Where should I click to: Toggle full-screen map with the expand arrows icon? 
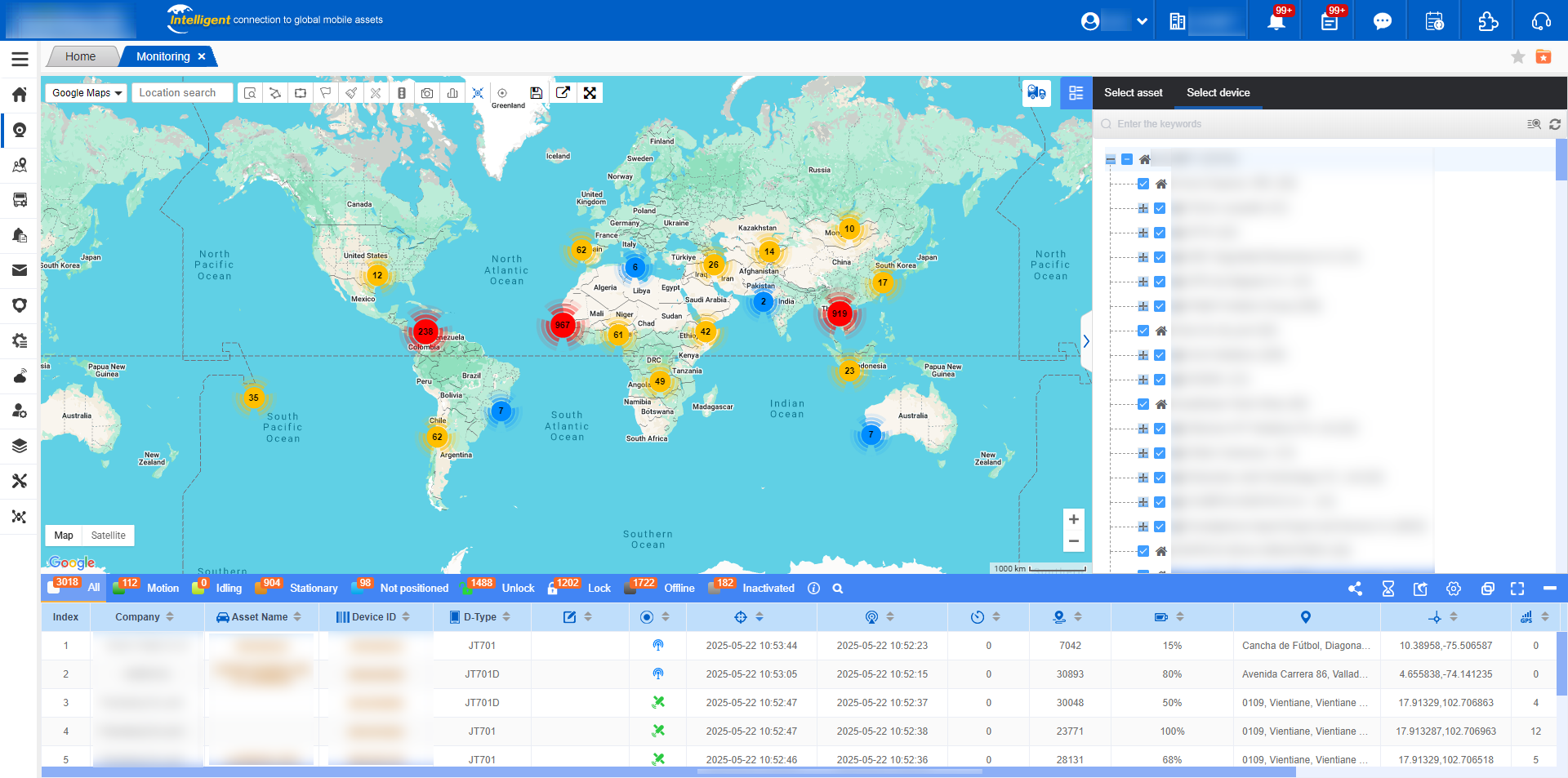coord(590,93)
